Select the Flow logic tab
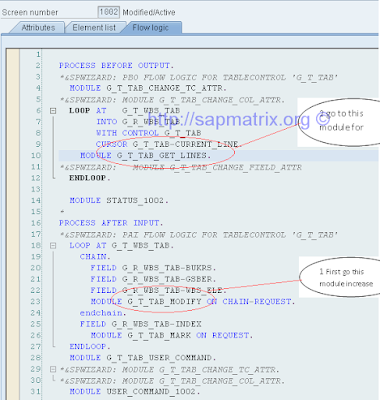This screenshot has width=380, height=400. [151, 28]
